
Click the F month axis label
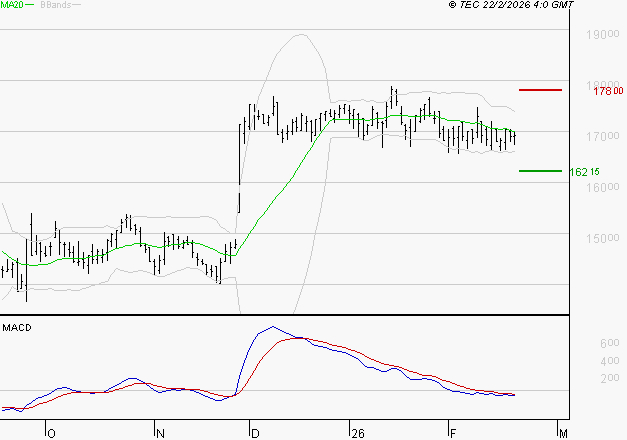click(453, 434)
